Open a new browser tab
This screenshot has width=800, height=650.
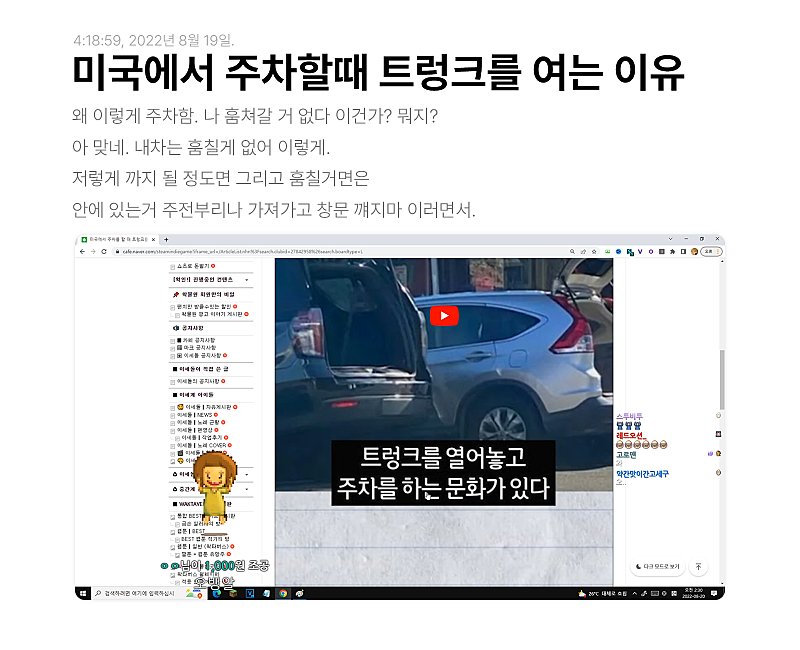coord(166,239)
